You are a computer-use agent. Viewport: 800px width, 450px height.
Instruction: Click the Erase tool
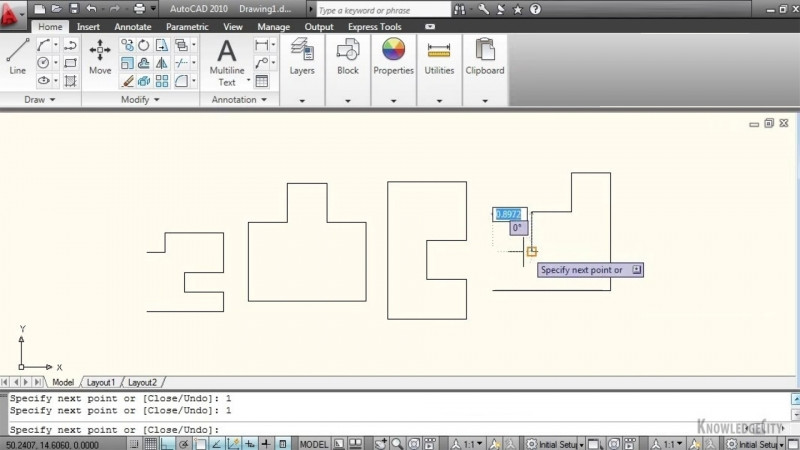(x=127, y=81)
